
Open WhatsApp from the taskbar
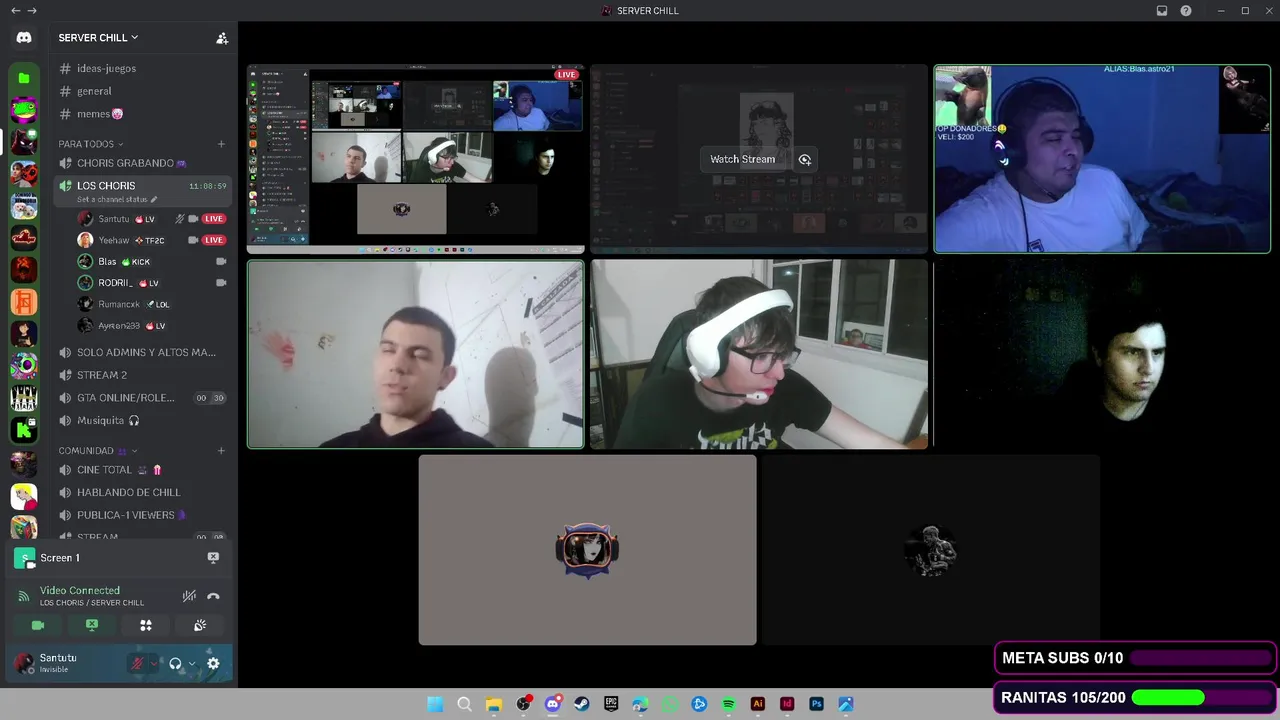pos(670,704)
